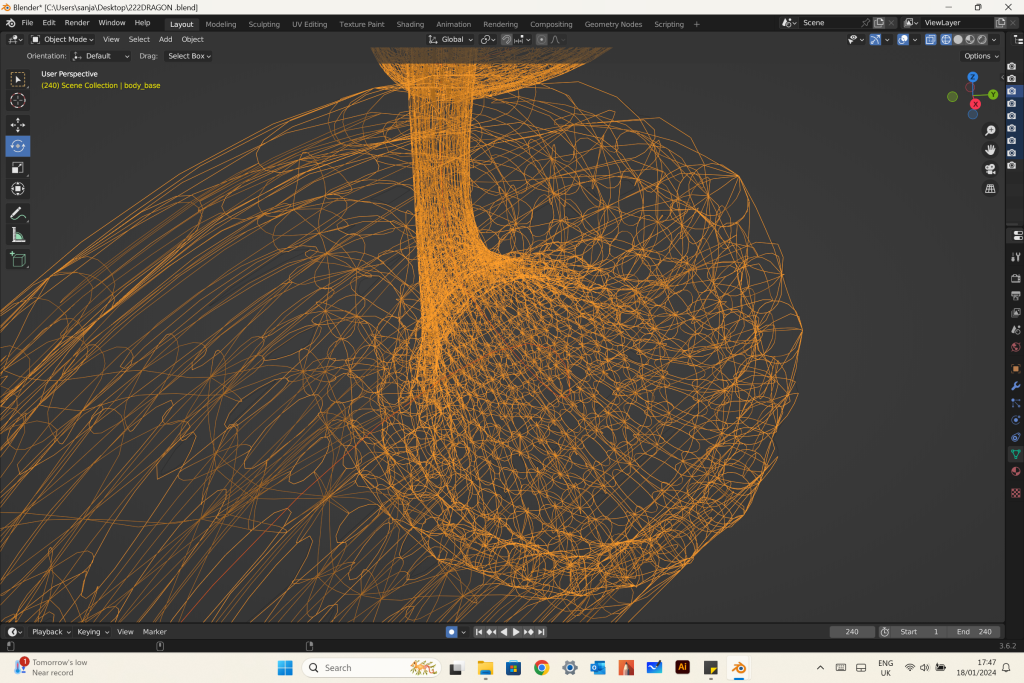The width and height of the screenshot is (1024, 683).
Task: Open the Orientation Default dropdown
Action: 102,56
